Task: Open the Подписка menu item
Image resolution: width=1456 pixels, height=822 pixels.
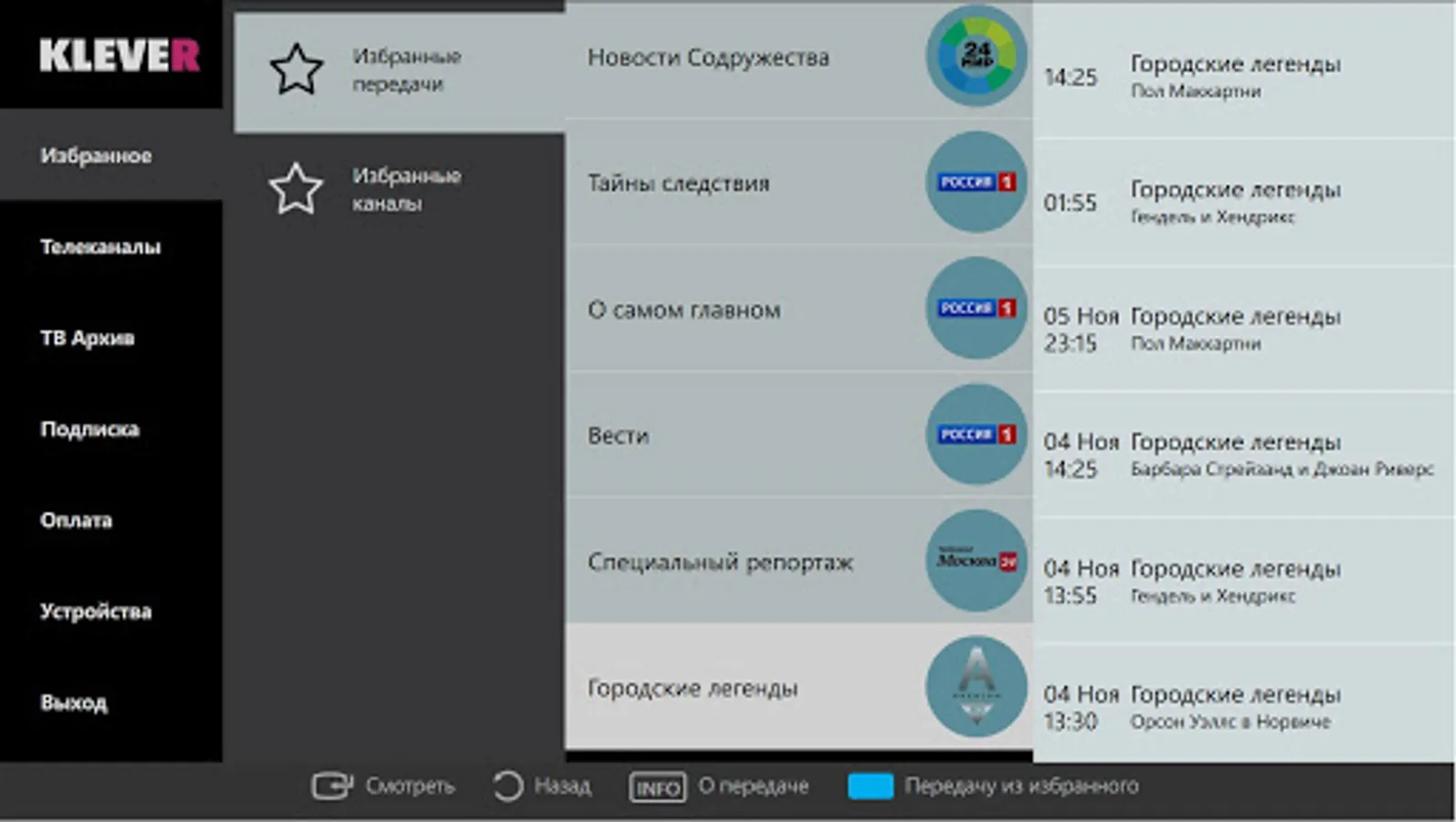Action: [x=111, y=429]
